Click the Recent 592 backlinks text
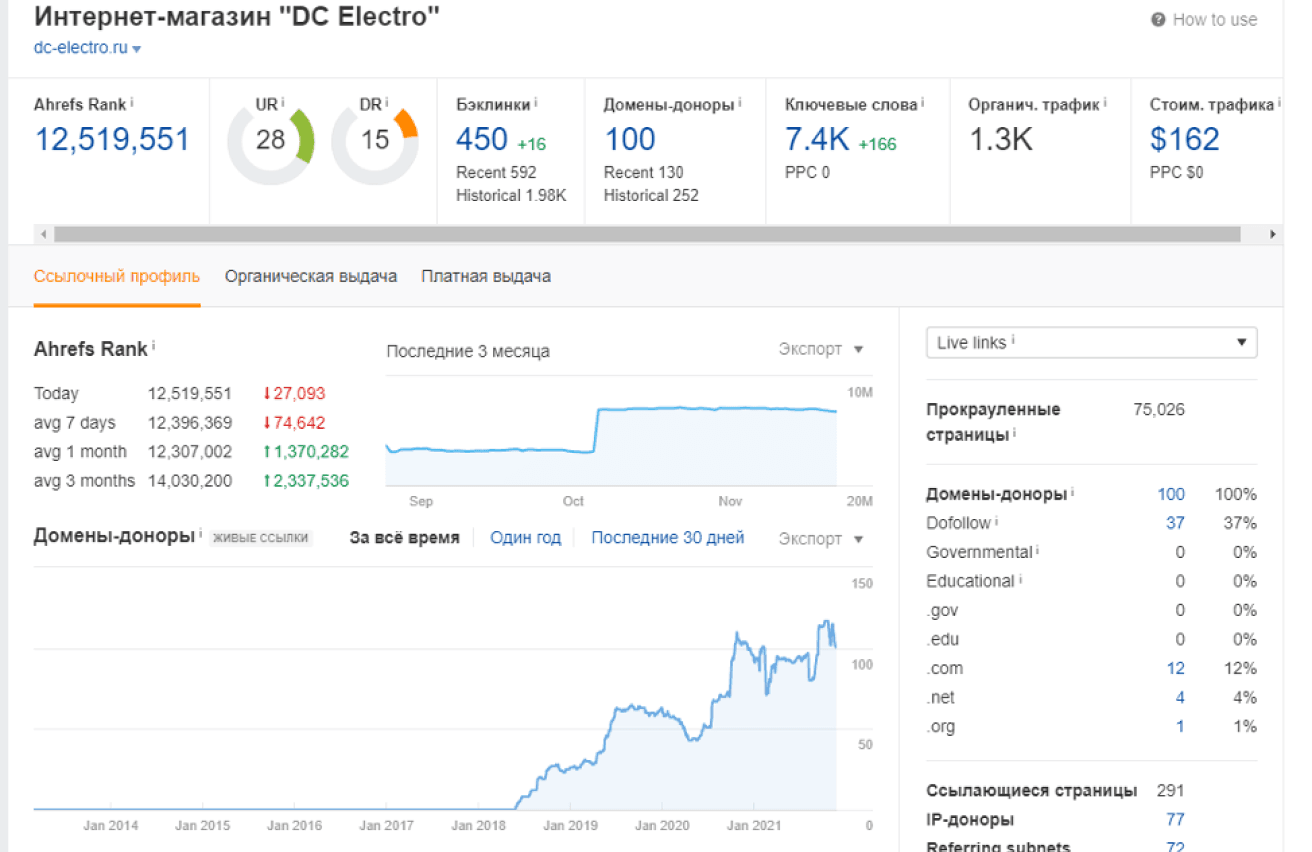1312x852 pixels. (496, 172)
